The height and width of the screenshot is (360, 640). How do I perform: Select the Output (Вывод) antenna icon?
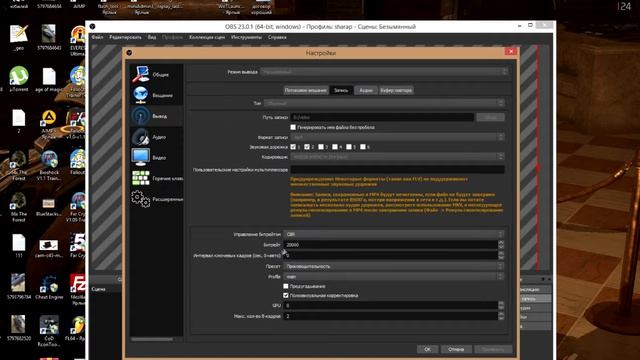[x=140, y=116]
